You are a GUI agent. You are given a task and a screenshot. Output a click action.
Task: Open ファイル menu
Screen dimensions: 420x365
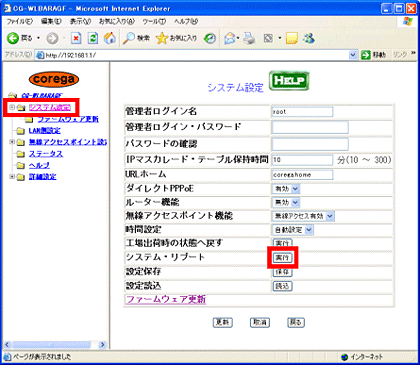tap(20, 22)
